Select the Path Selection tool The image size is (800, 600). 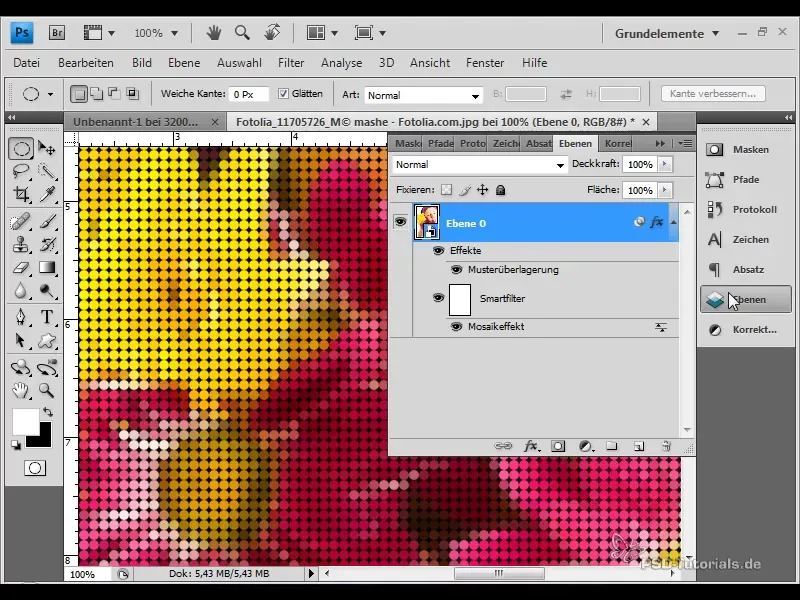coord(21,340)
